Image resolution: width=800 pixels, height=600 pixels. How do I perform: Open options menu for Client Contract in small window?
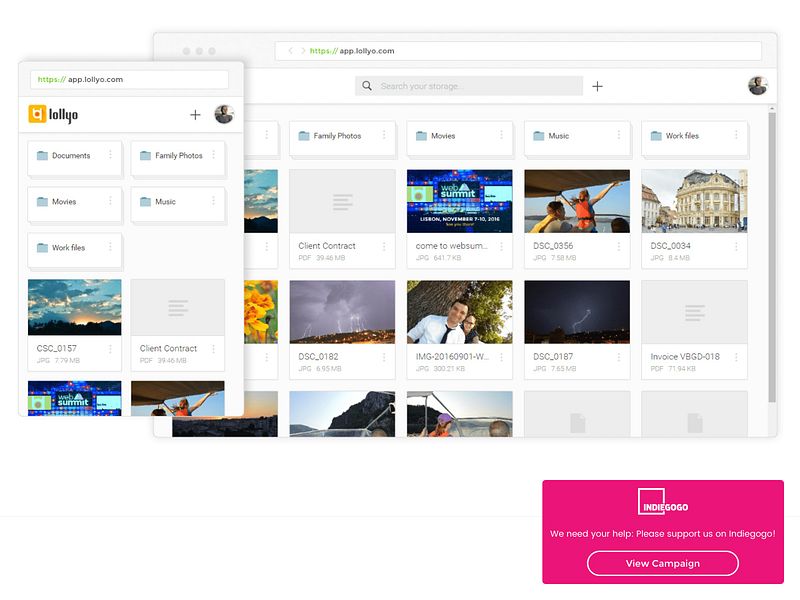coord(213,349)
